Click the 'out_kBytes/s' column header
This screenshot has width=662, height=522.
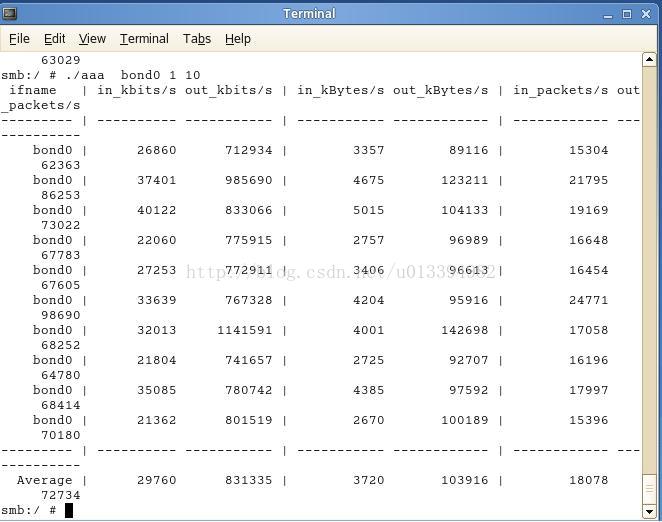tap(440, 90)
